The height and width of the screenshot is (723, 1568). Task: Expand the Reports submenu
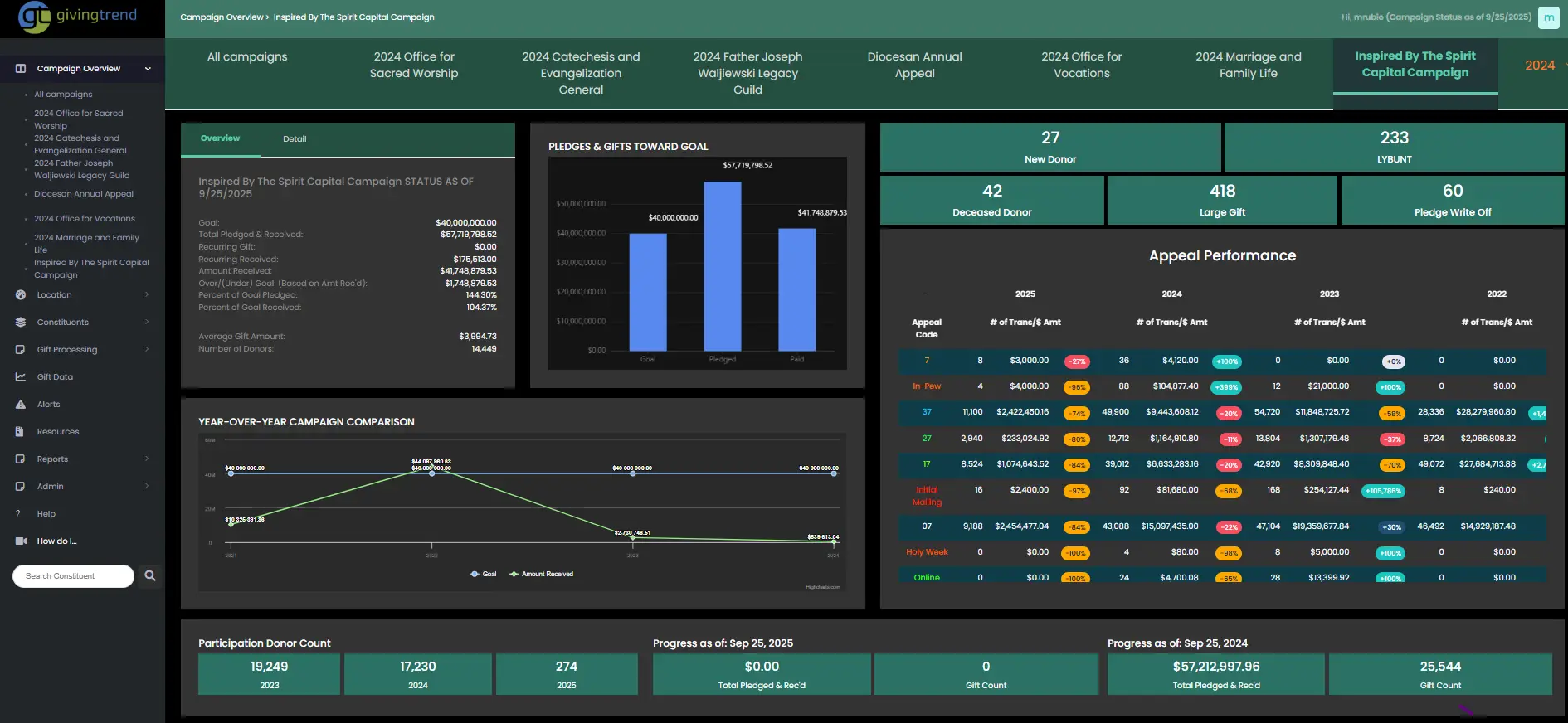(147, 459)
